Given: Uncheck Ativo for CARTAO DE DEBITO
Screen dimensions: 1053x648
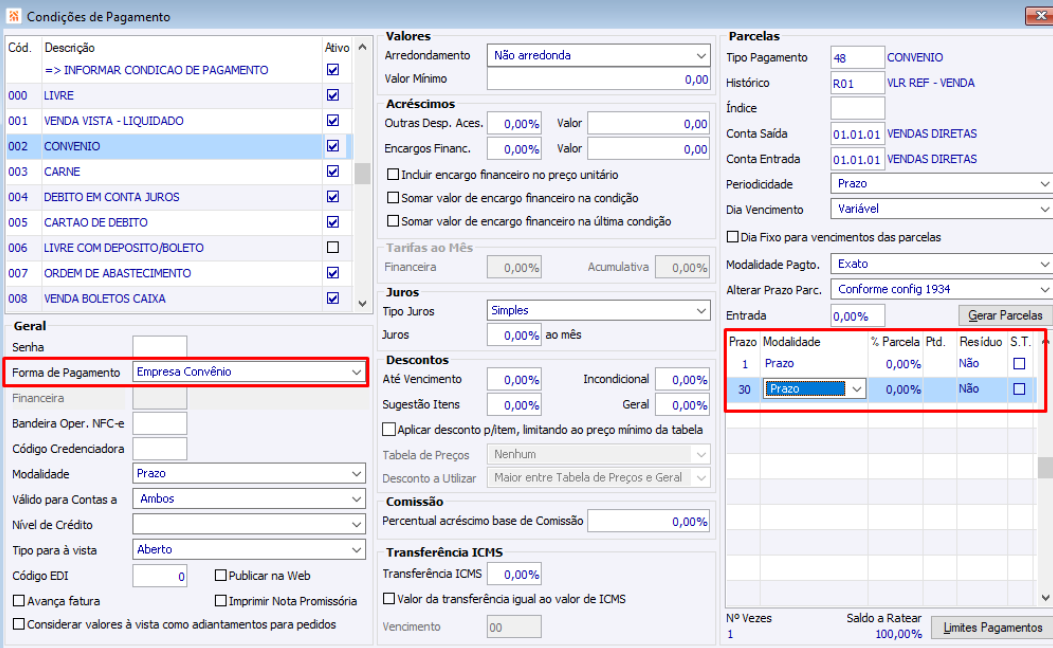Looking at the screenshot, I should pos(333,222).
